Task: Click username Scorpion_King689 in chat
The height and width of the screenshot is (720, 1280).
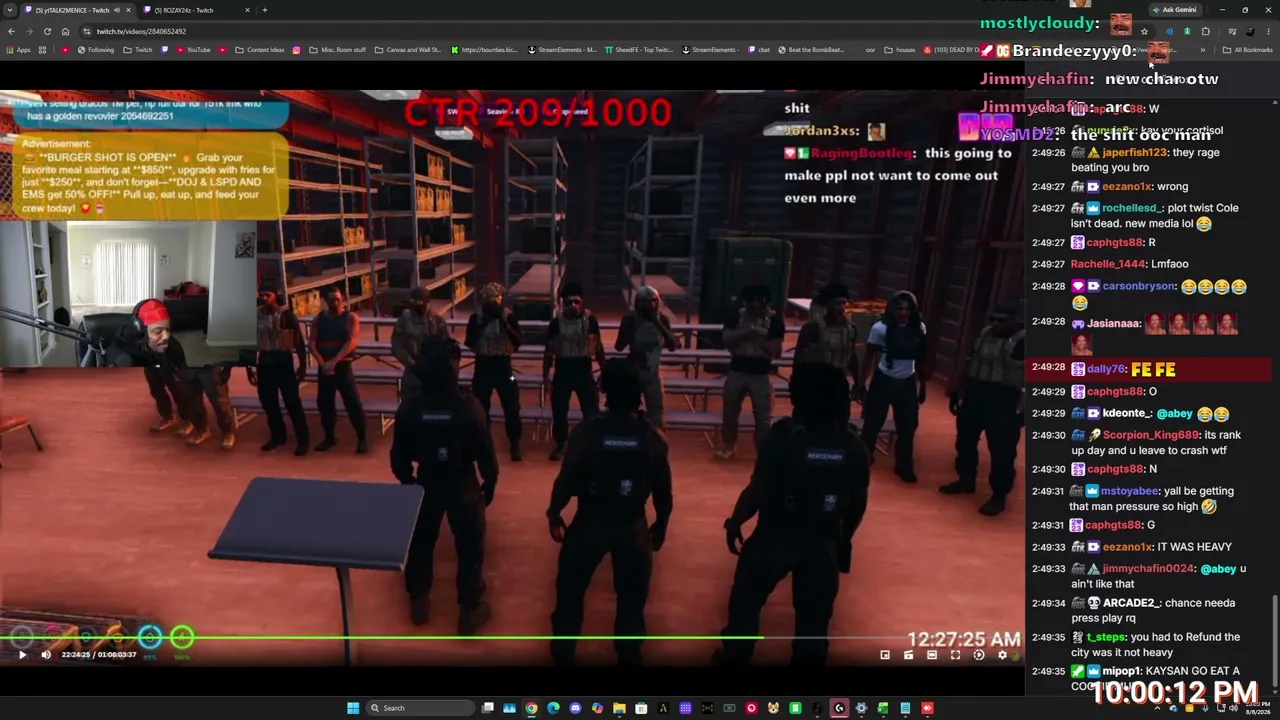Action: (1151, 435)
